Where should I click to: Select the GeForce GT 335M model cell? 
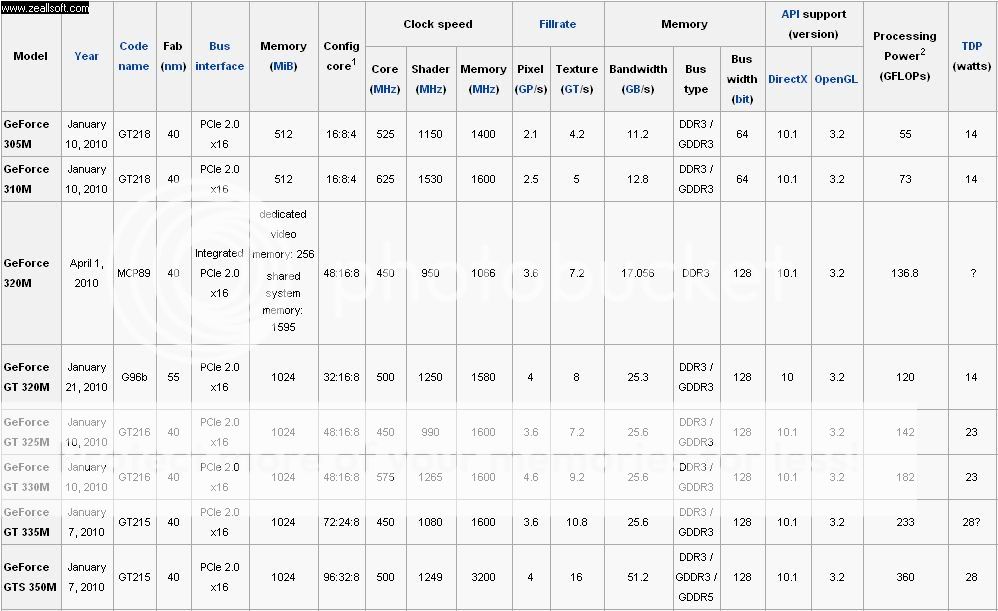click(26, 522)
